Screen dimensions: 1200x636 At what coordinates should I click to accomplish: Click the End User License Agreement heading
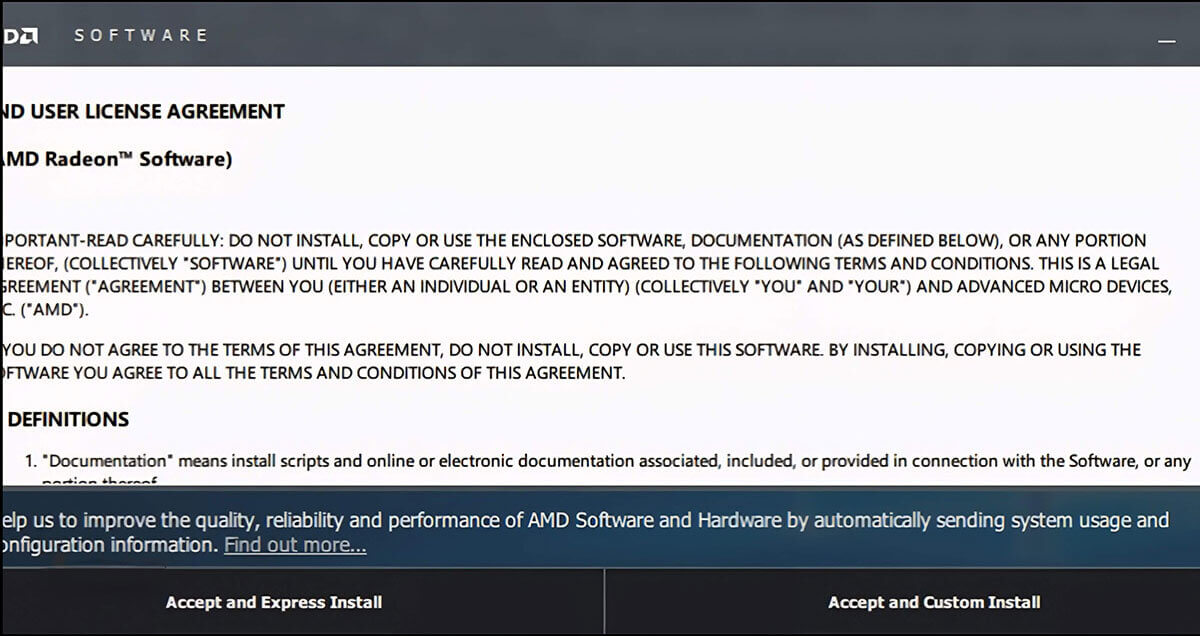(144, 112)
